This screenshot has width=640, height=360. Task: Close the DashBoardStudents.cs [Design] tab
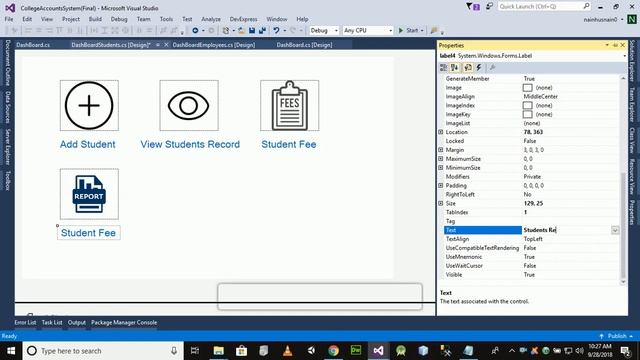point(166,45)
